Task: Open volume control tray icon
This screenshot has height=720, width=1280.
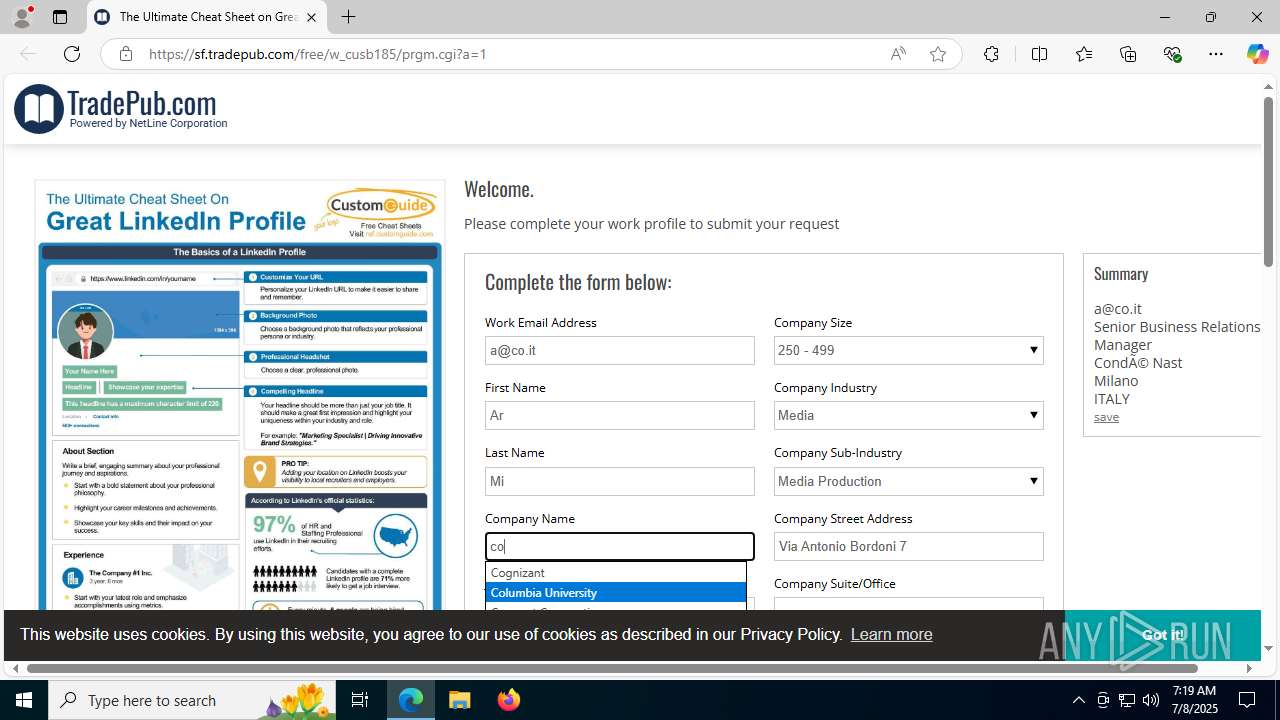Action: 1150,700
